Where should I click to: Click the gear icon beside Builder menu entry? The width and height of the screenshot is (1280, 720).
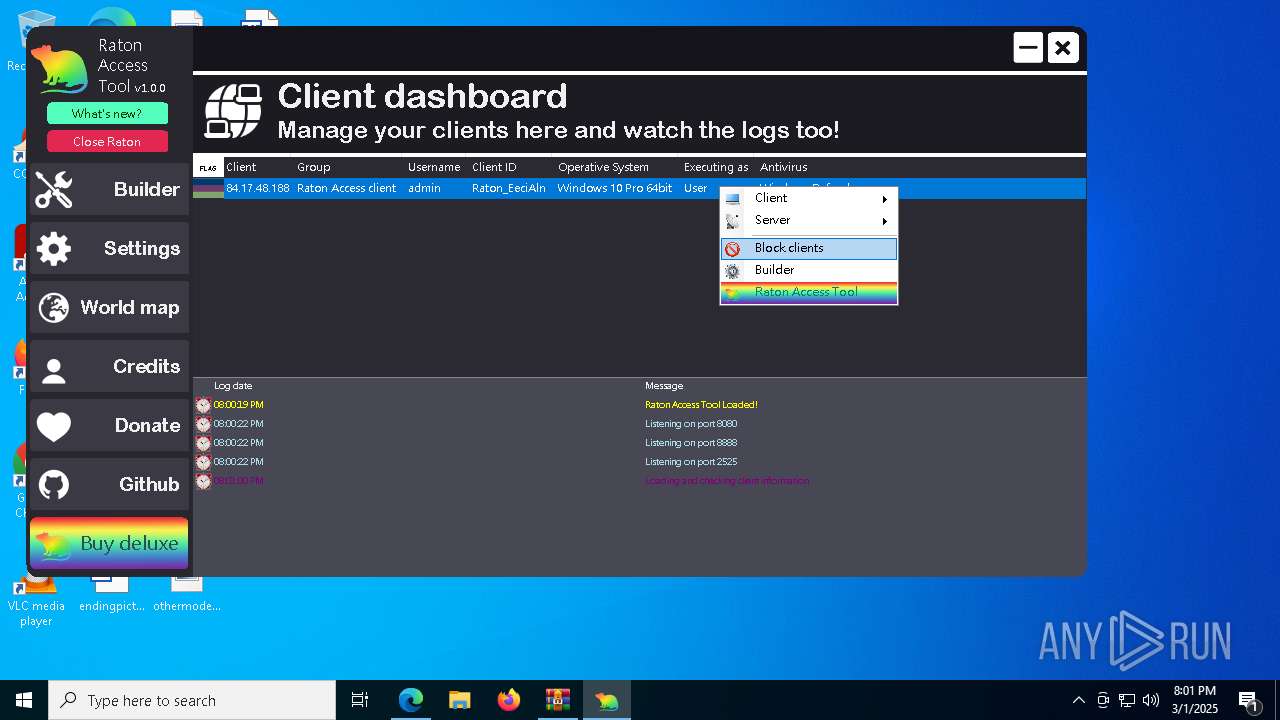733,271
